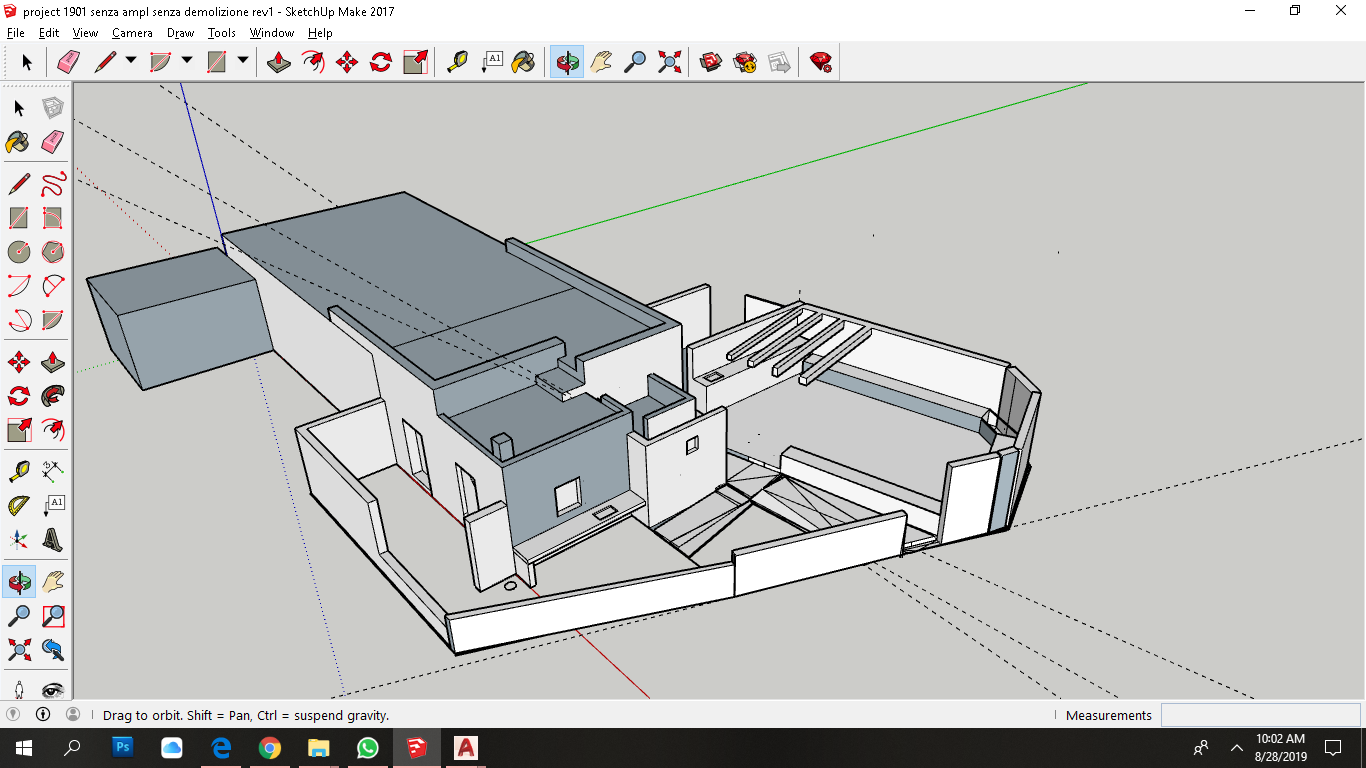This screenshot has width=1366, height=768.
Task: Open the Camera menu
Action: [x=132, y=33]
